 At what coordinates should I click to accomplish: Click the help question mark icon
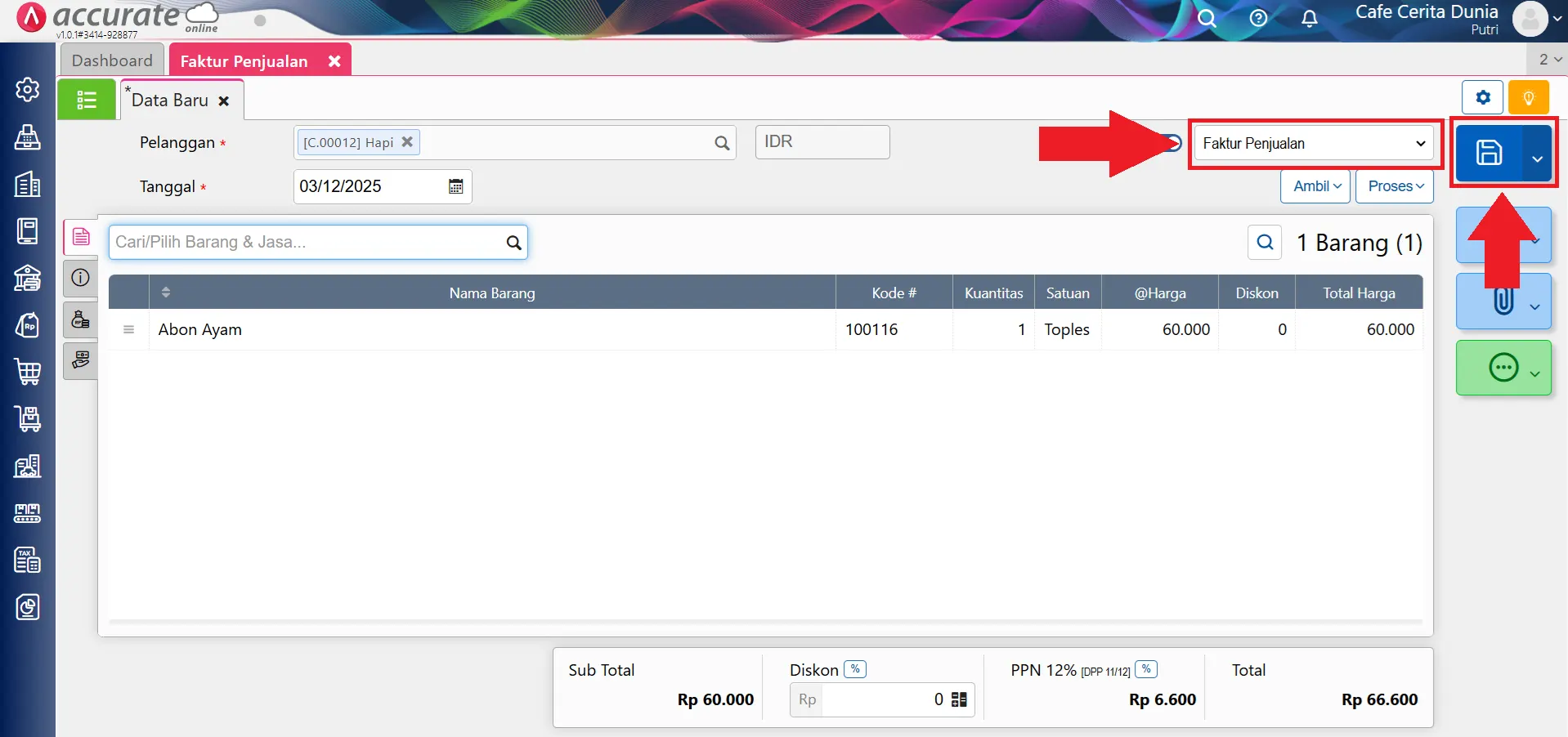1258,18
